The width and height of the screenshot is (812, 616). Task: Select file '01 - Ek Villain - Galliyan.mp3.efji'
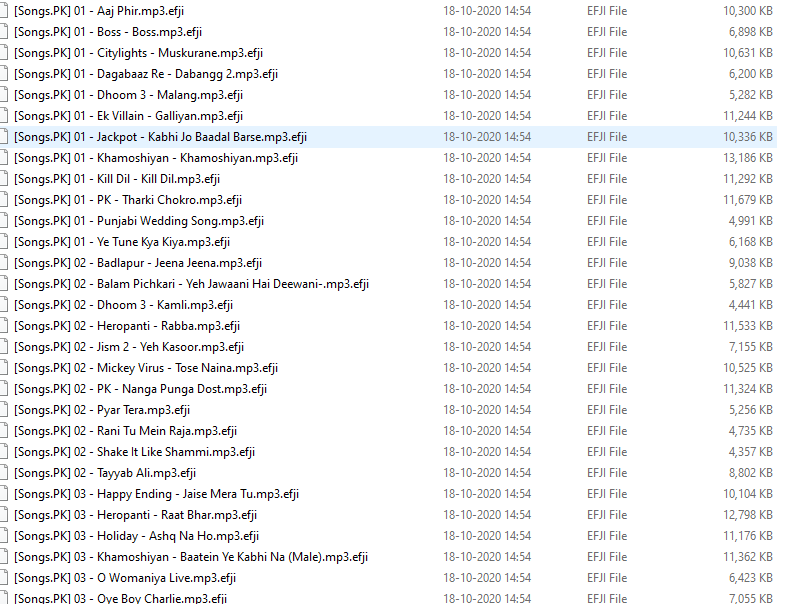click(128, 116)
